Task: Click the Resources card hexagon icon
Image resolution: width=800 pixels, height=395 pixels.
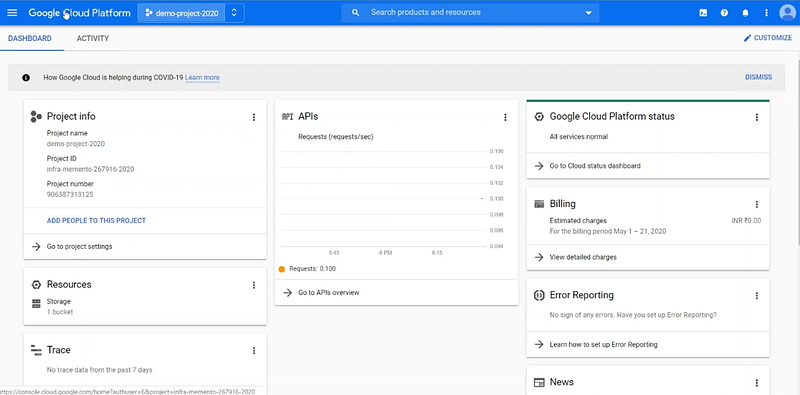Action: 36,285
